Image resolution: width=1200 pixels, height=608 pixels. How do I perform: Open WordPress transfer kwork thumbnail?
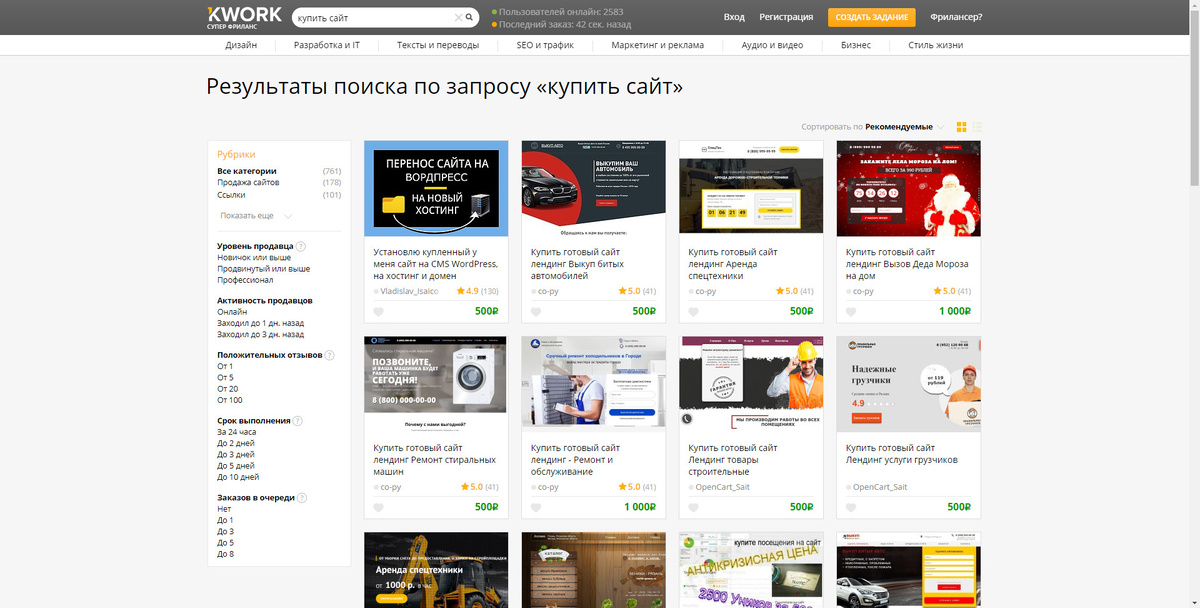coord(436,188)
